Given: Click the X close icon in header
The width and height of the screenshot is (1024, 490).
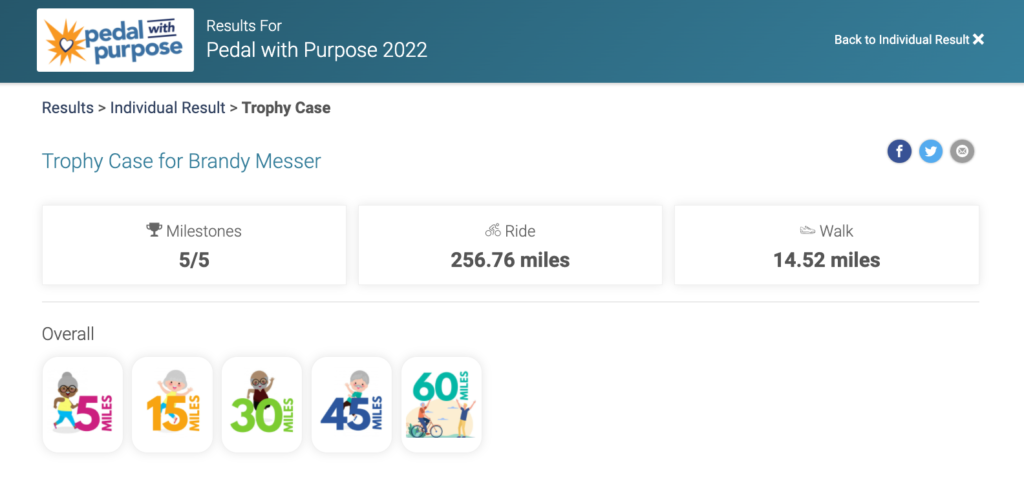Looking at the screenshot, I should coord(978,40).
